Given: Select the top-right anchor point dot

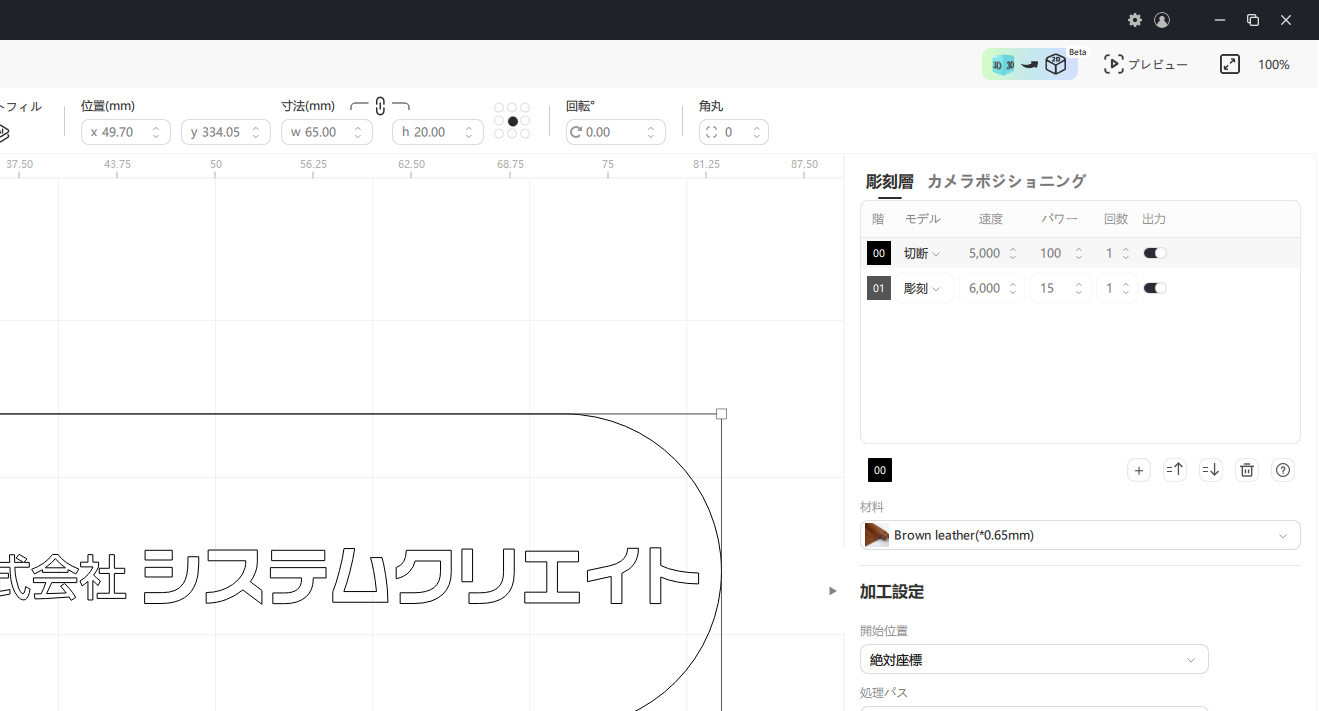Looking at the screenshot, I should point(525,108).
